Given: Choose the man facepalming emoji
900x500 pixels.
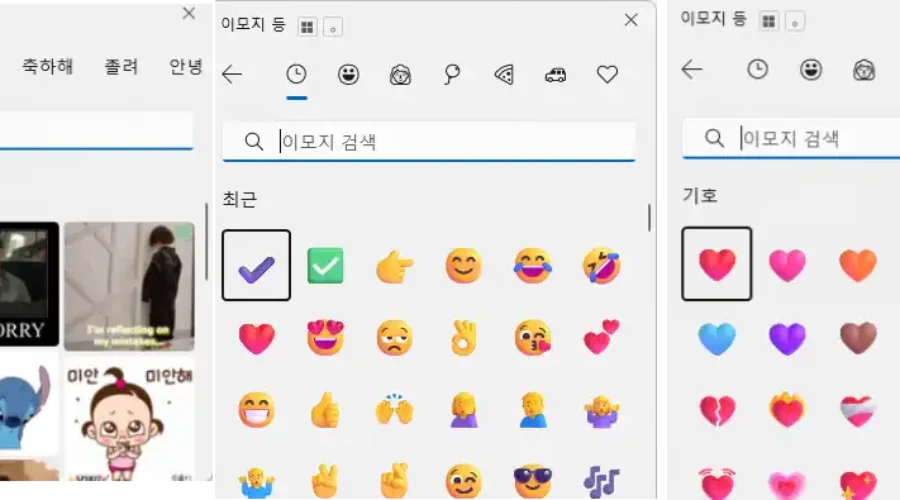Looking at the screenshot, I should coord(533,410).
